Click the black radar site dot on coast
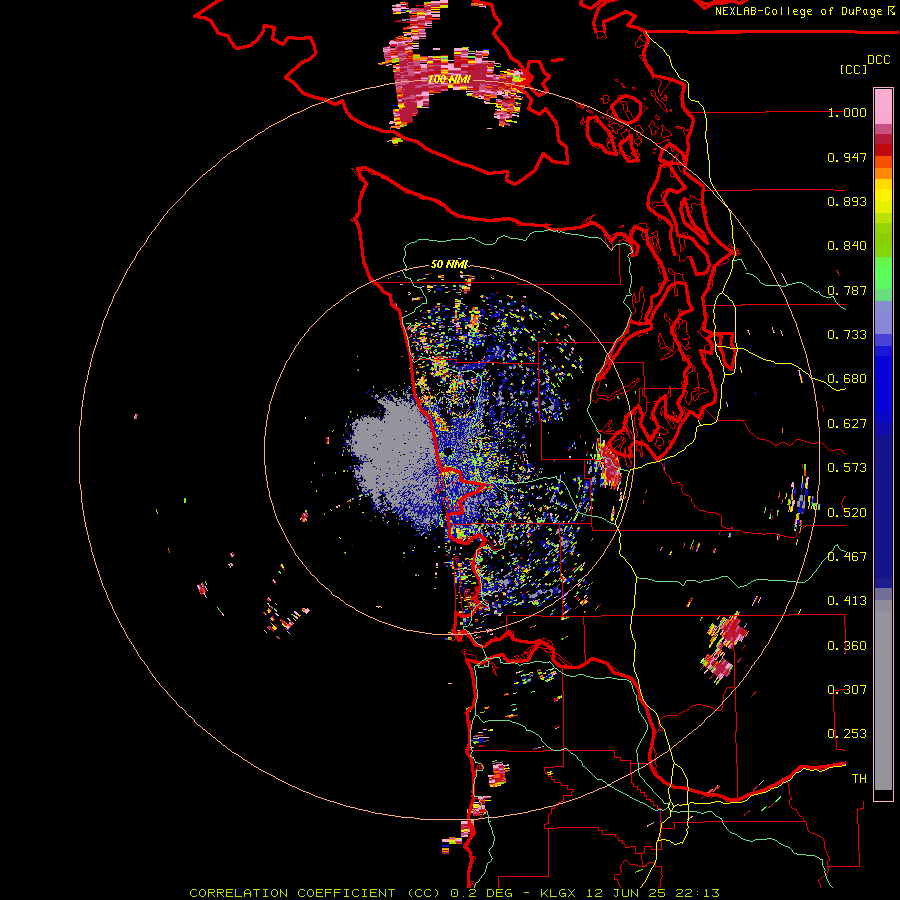The image size is (900, 900). pos(448,452)
